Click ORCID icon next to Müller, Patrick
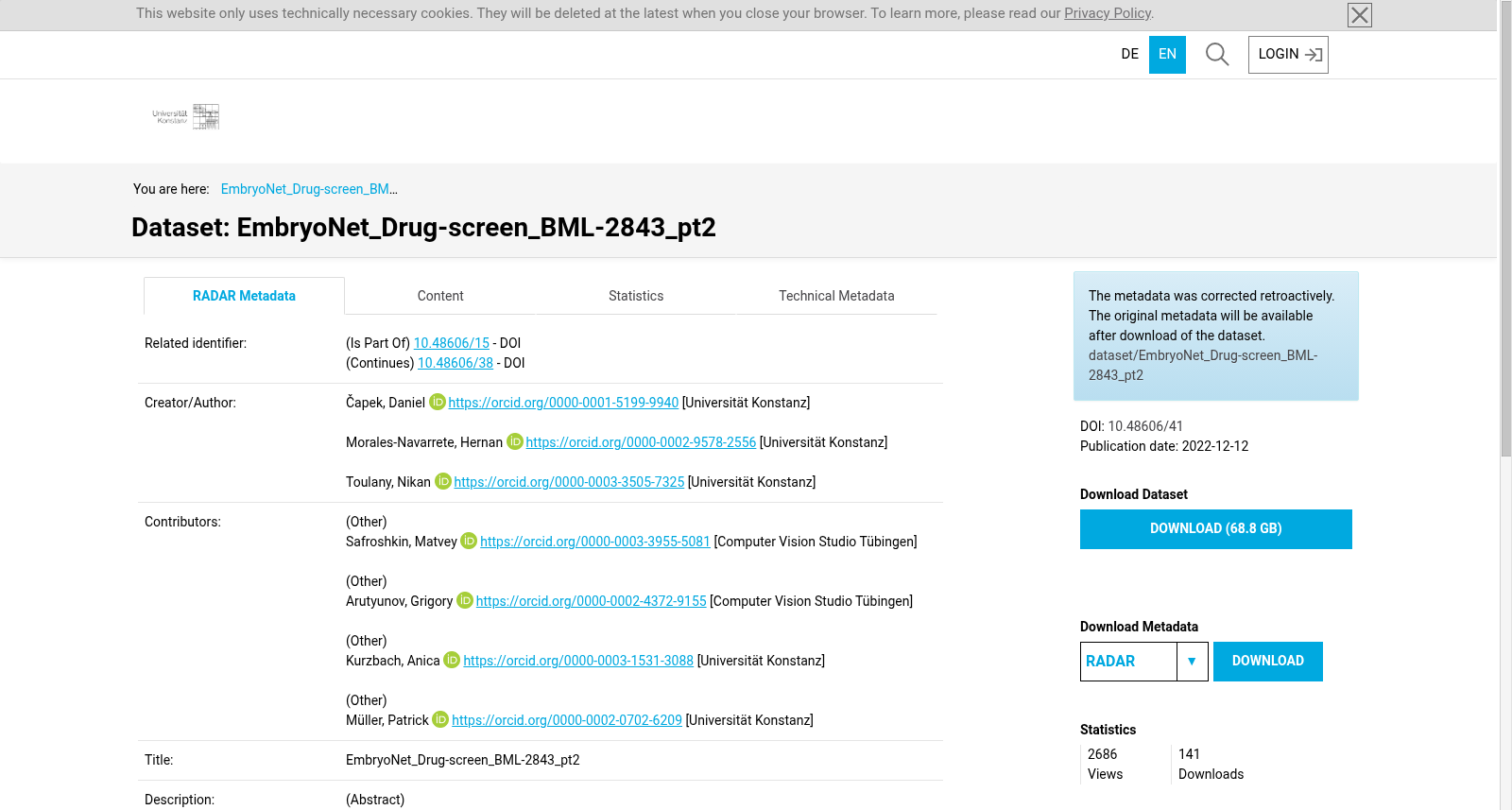The image size is (1512, 810). pos(440,719)
